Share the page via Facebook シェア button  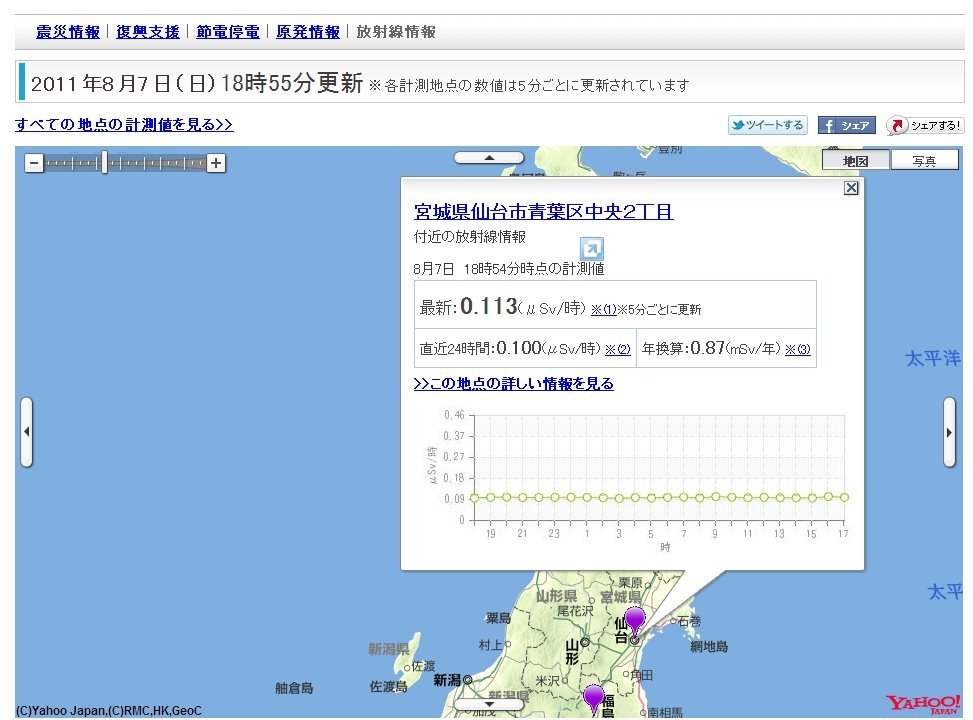click(x=846, y=125)
